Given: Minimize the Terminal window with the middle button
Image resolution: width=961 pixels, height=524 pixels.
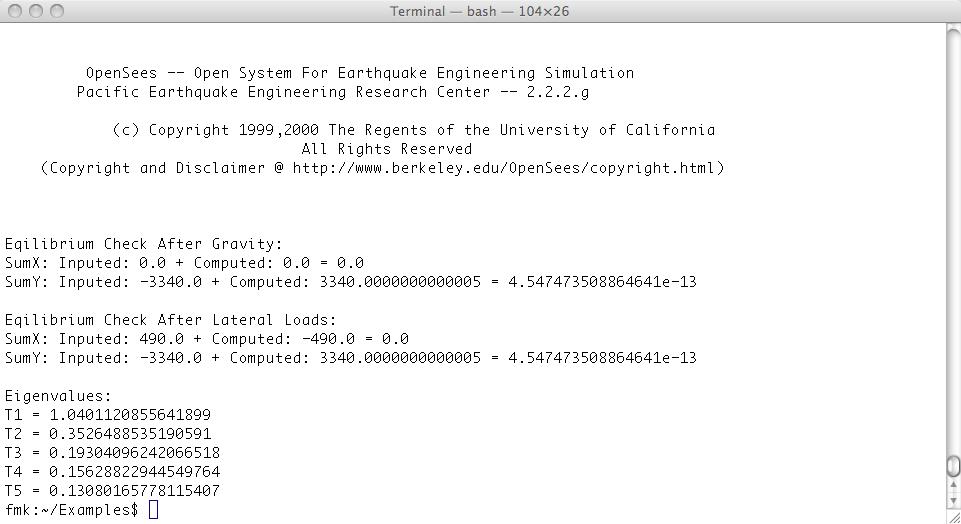Looking at the screenshot, I should click(36, 11).
